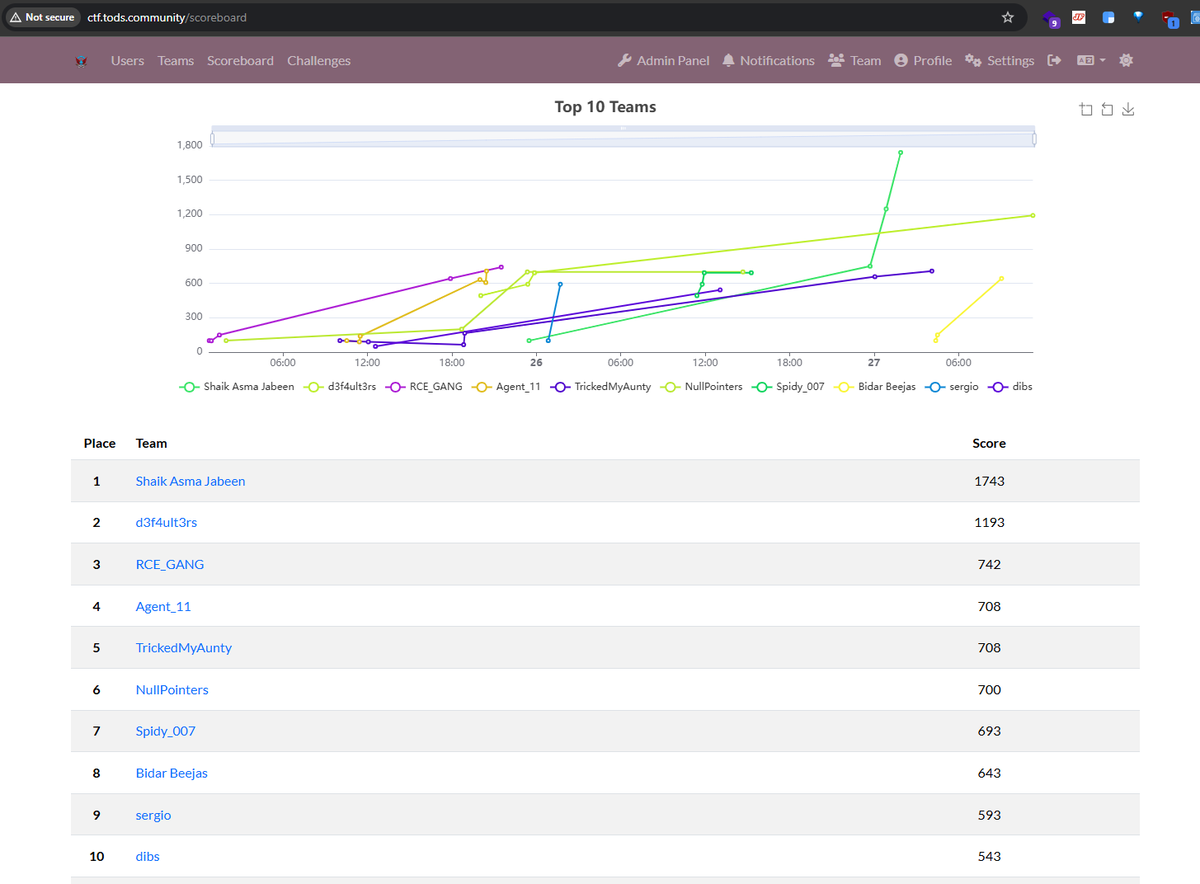Activate chart zoom tool icon
The width and height of the screenshot is (1200, 884).
coord(1086,109)
